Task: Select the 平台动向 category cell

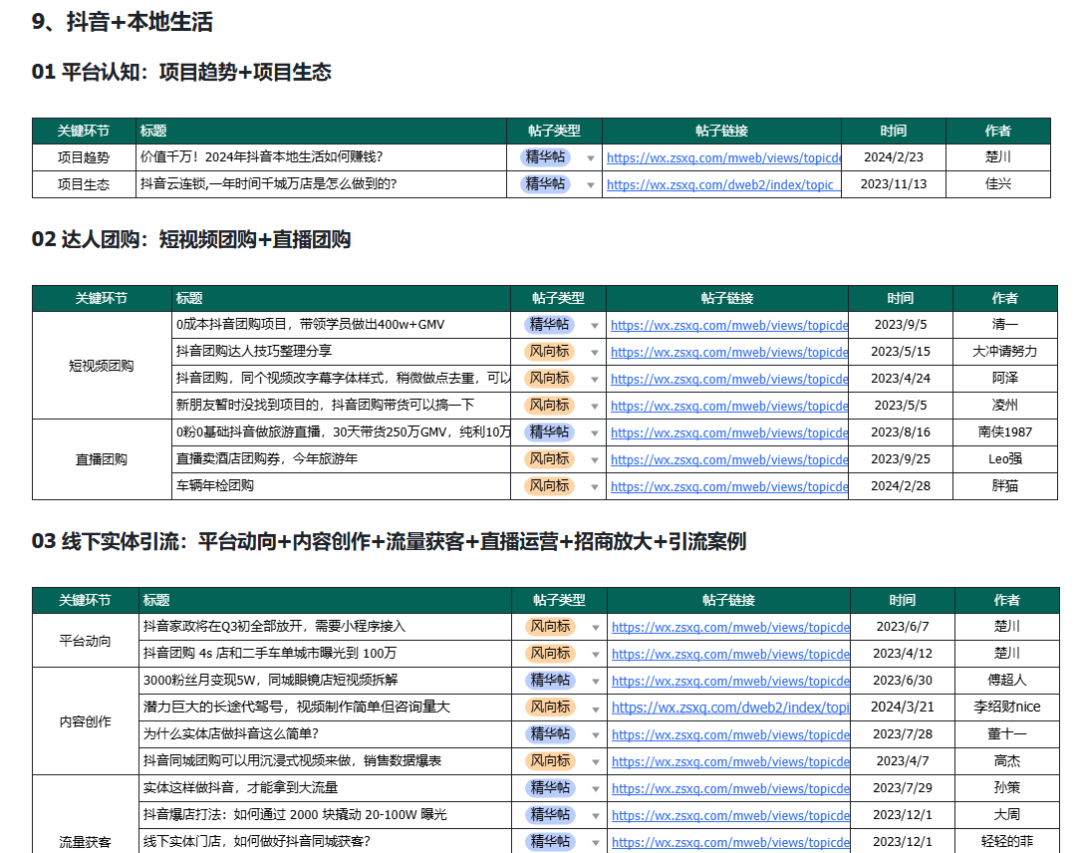Action: (x=85, y=641)
